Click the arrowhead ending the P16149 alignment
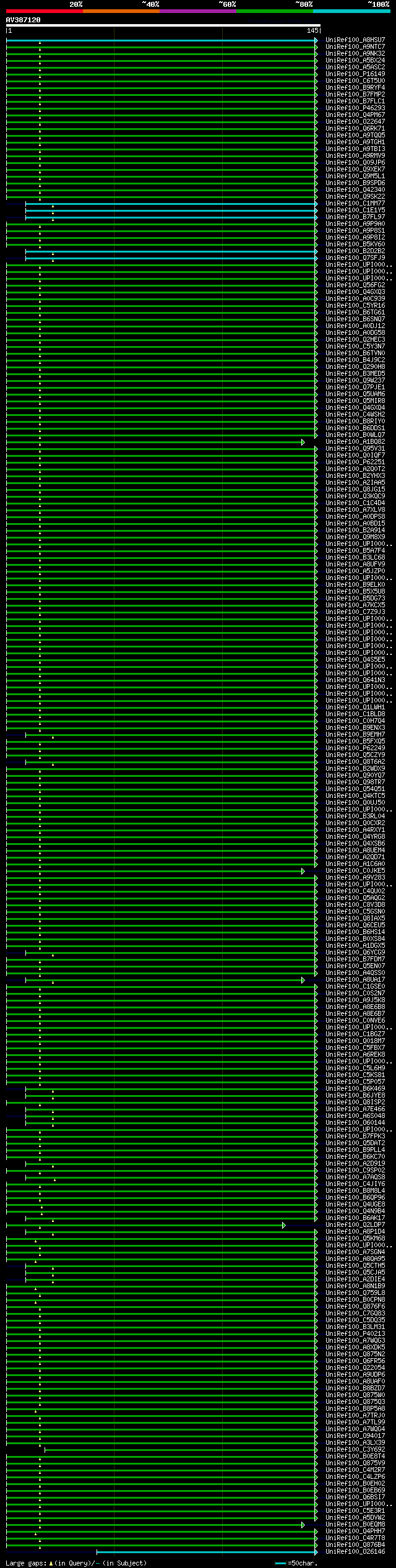 coord(316,74)
